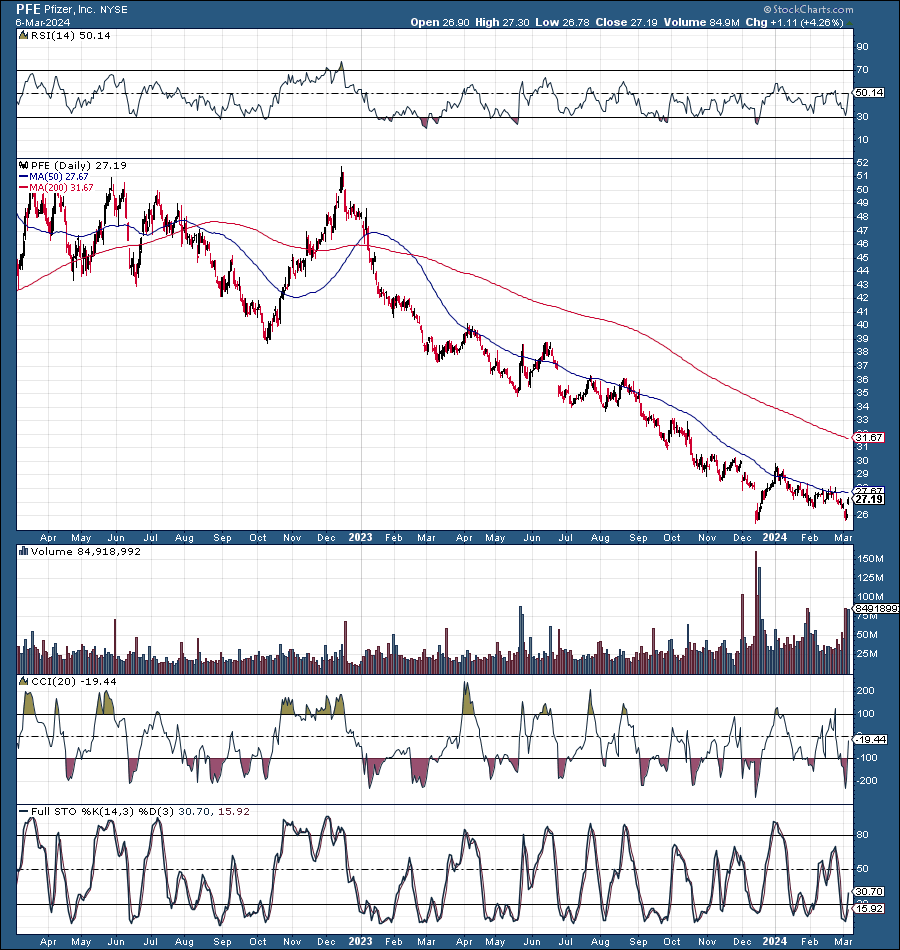The height and width of the screenshot is (950, 900).
Task: Click the CCI(20) indicator panel icon
Action: [x=22, y=680]
